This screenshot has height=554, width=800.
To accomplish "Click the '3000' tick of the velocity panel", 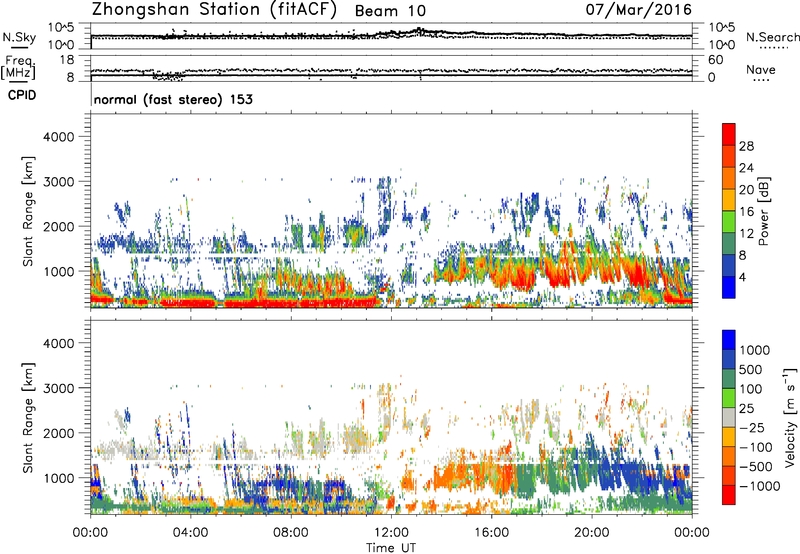I will pos(58,388).
